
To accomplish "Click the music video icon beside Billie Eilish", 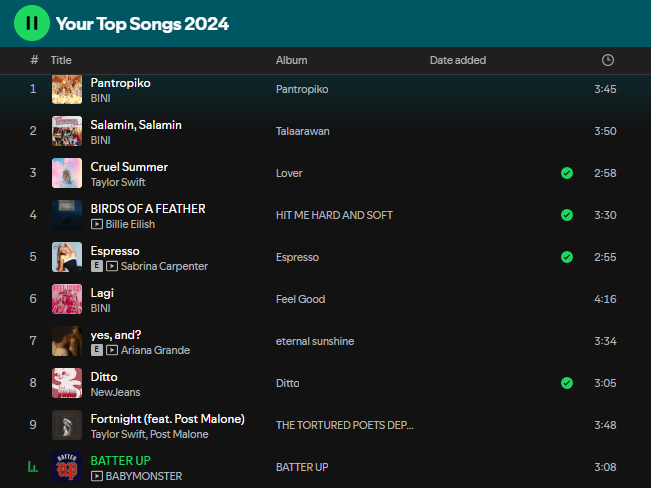I will 97,224.
